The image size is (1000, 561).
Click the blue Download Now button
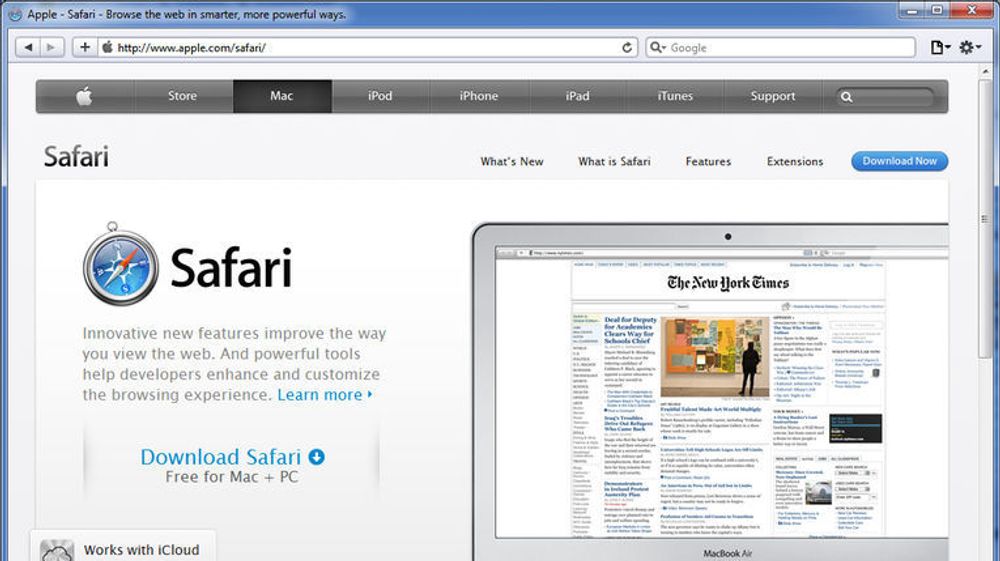(x=899, y=161)
